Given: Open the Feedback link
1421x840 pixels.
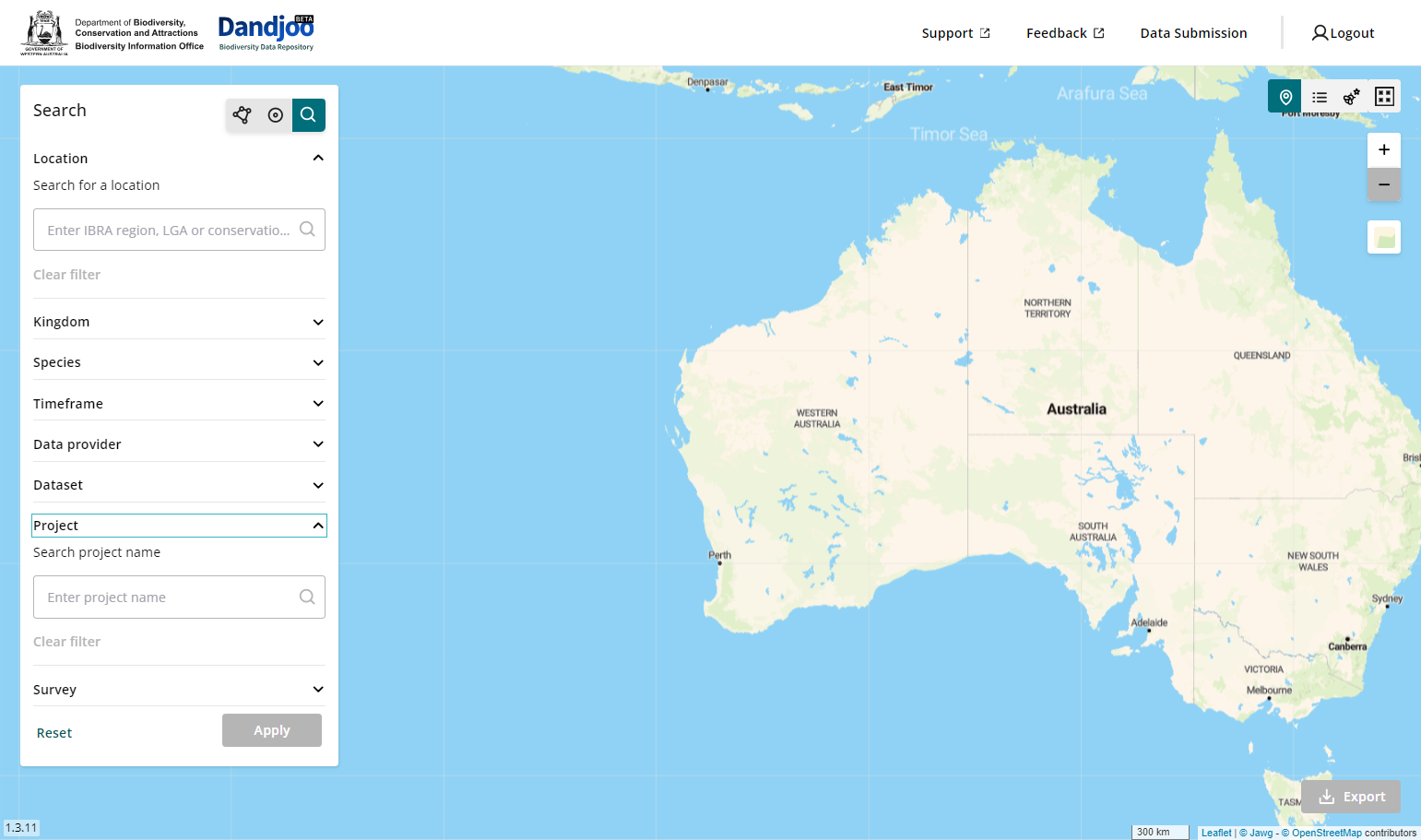Looking at the screenshot, I should [1065, 33].
